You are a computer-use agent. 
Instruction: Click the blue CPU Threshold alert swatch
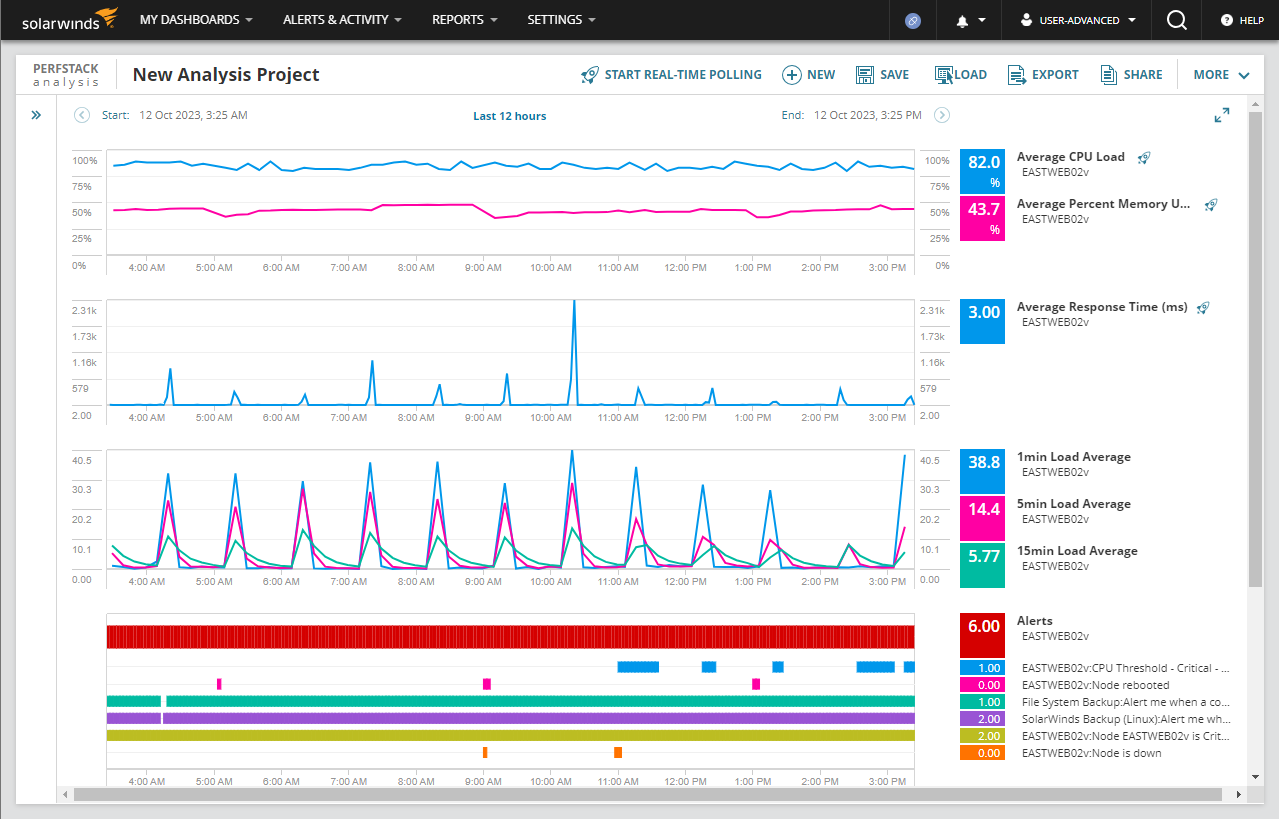pos(984,668)
